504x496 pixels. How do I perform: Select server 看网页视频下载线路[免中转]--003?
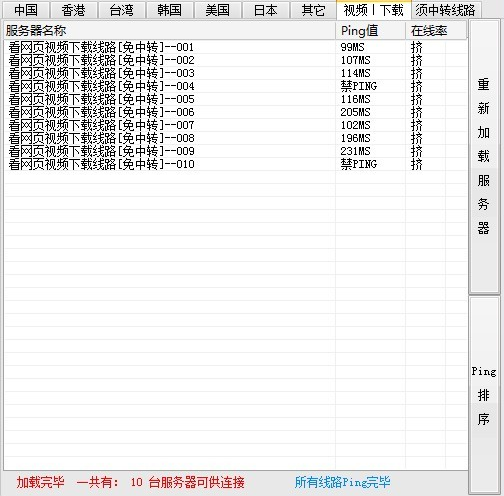pos(101,73)
